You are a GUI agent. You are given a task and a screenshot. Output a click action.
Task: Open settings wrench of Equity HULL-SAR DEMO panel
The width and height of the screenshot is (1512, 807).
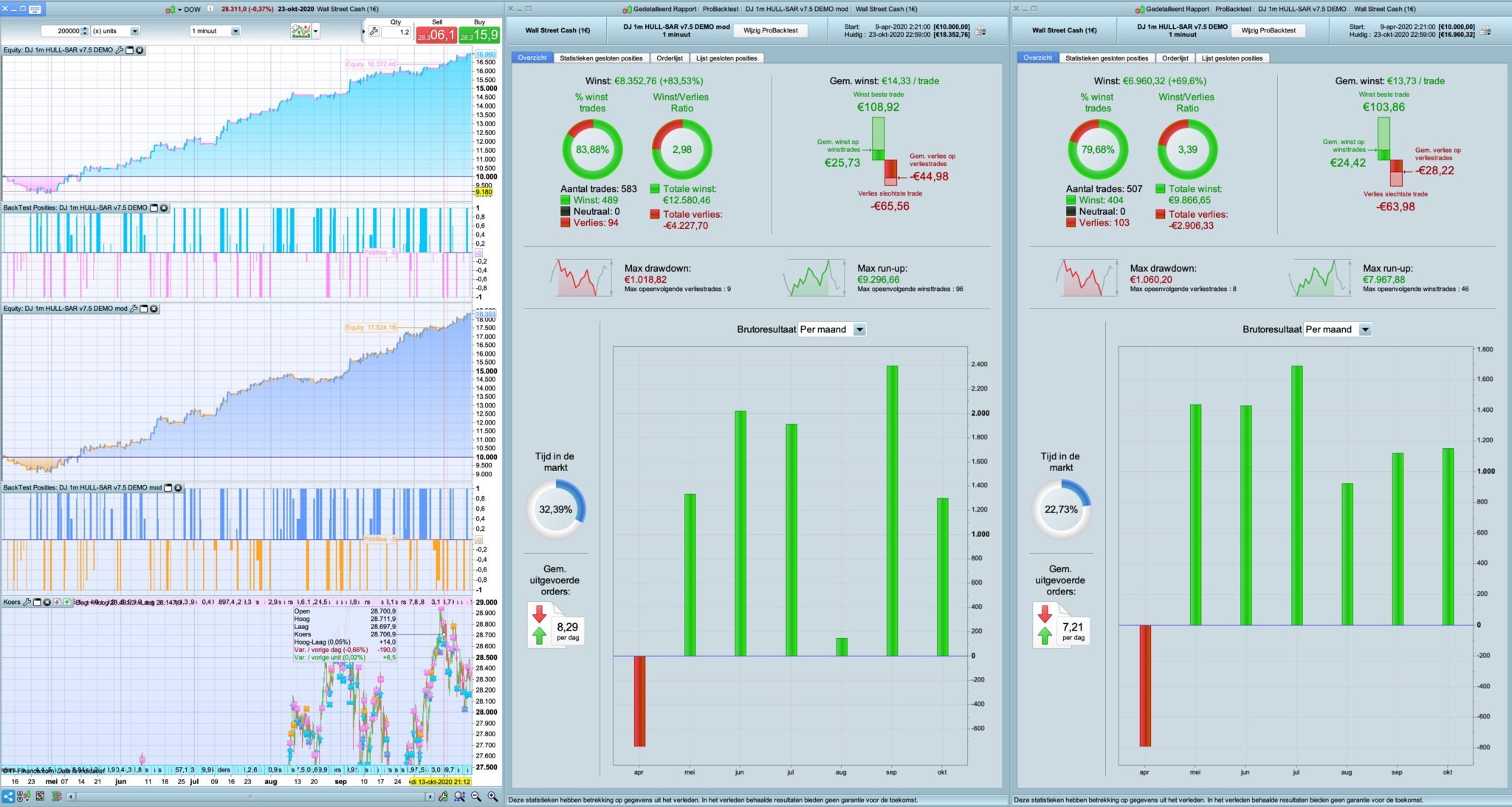(120, 50)
